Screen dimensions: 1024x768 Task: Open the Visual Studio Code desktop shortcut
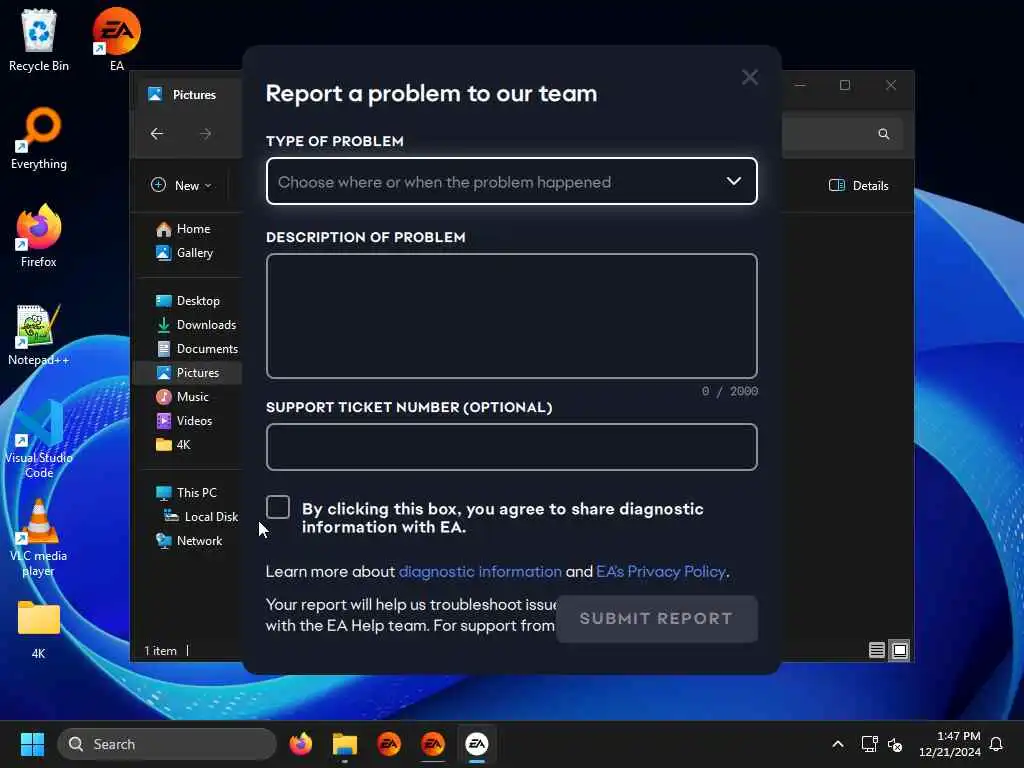[39, 439]
